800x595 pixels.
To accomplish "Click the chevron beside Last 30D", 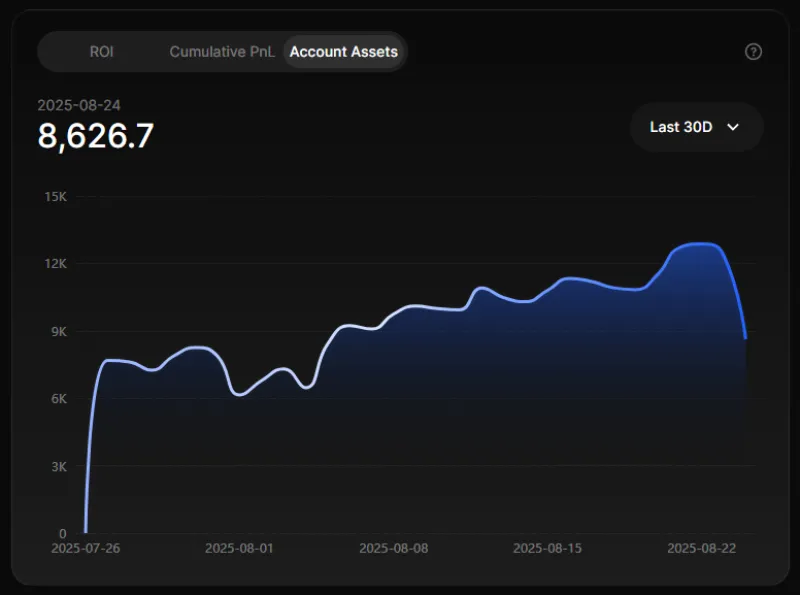I will 733,127.
